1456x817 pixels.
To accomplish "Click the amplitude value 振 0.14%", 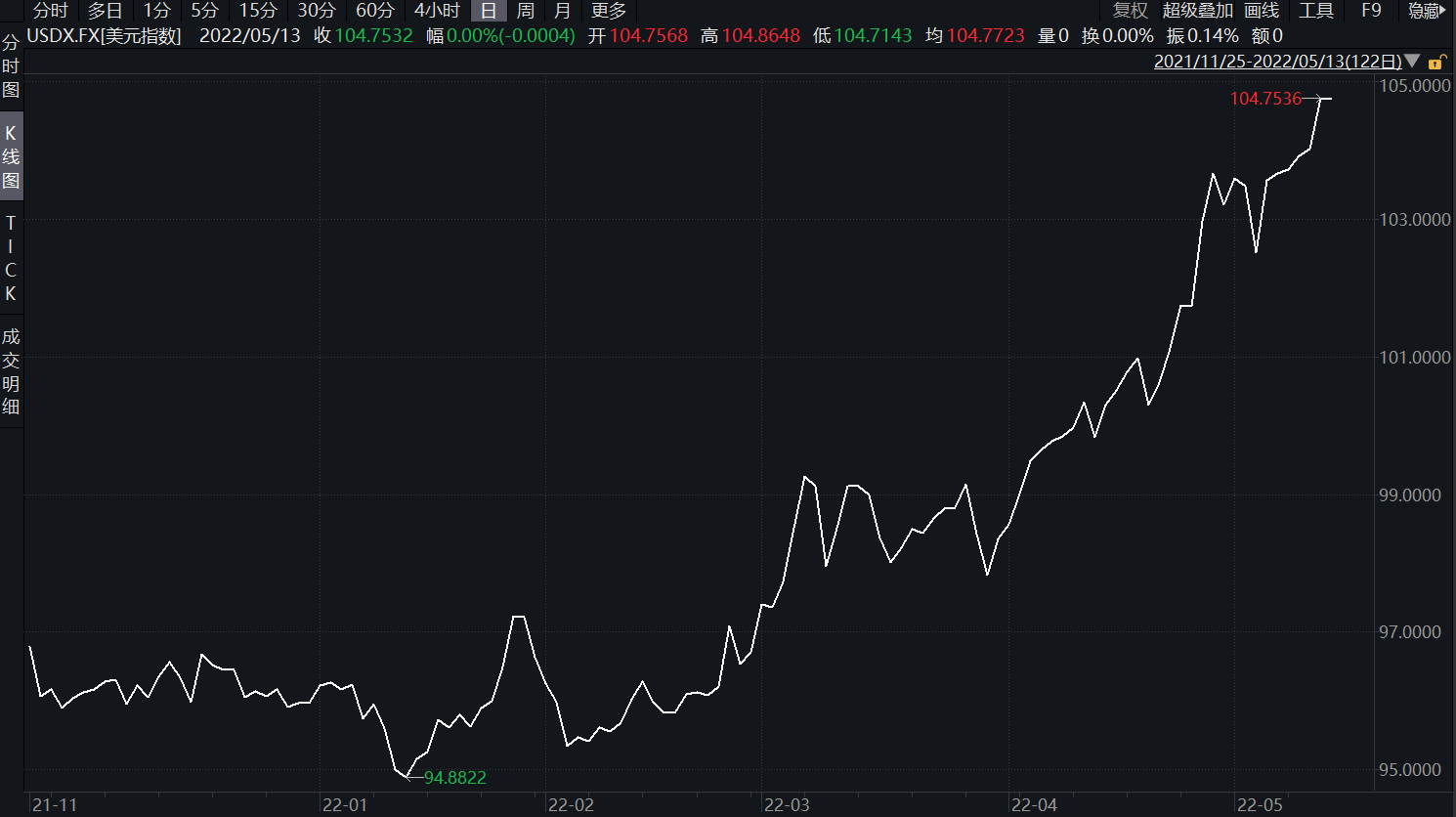I will pyautogui.click(x=1203, y=36).
